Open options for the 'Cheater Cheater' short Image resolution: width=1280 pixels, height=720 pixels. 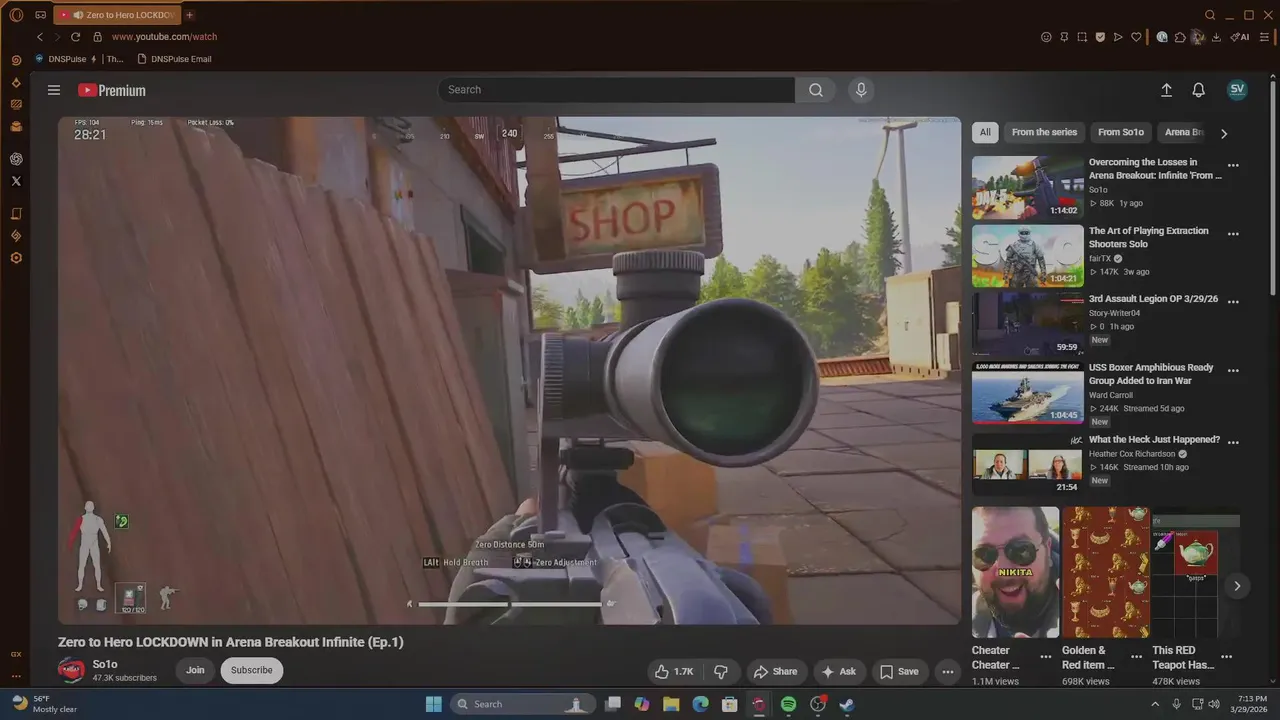(x=1045, y=657)
